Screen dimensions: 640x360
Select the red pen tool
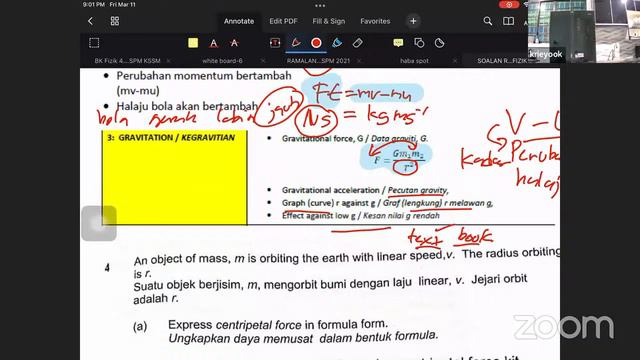[296, 43]
